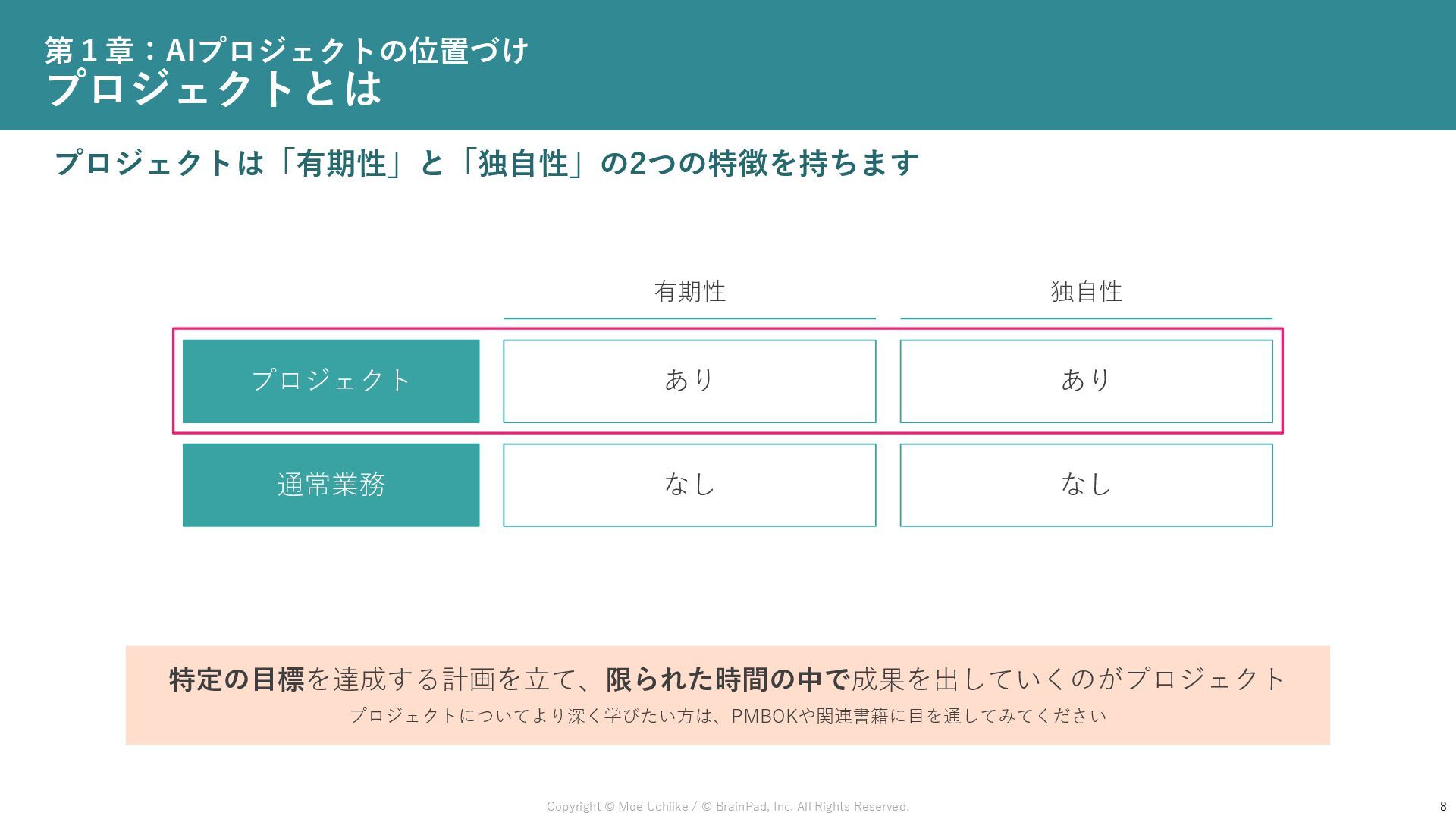Click the PMBOK reference note line
Viewport: 1456px width, 819px height.
point(727,716)
